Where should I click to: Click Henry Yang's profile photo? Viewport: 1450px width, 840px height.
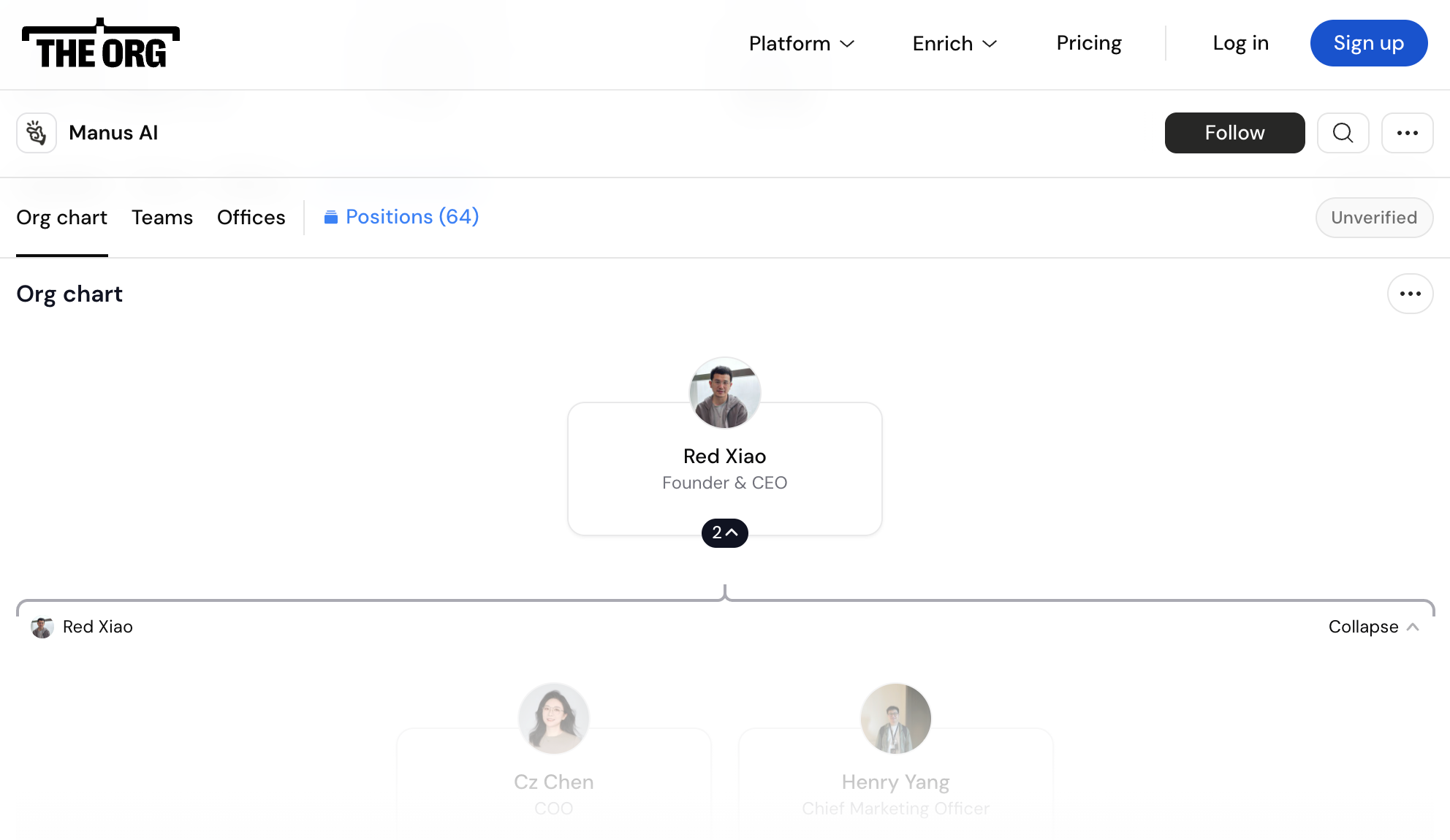click(896, 719)
